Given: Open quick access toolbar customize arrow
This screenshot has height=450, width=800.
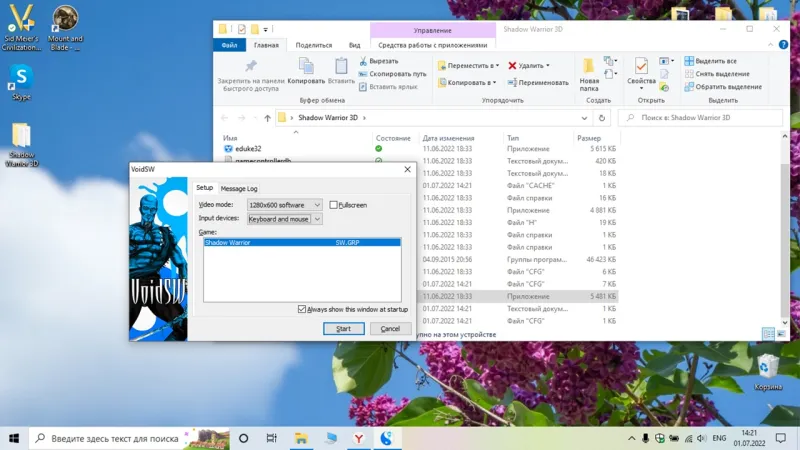Looking at the screenshot, I should (265, 30).
